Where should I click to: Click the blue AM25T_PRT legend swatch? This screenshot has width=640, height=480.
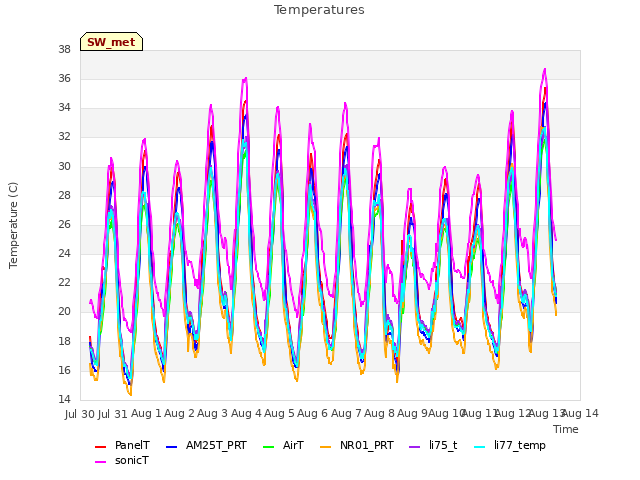point(172,447)
